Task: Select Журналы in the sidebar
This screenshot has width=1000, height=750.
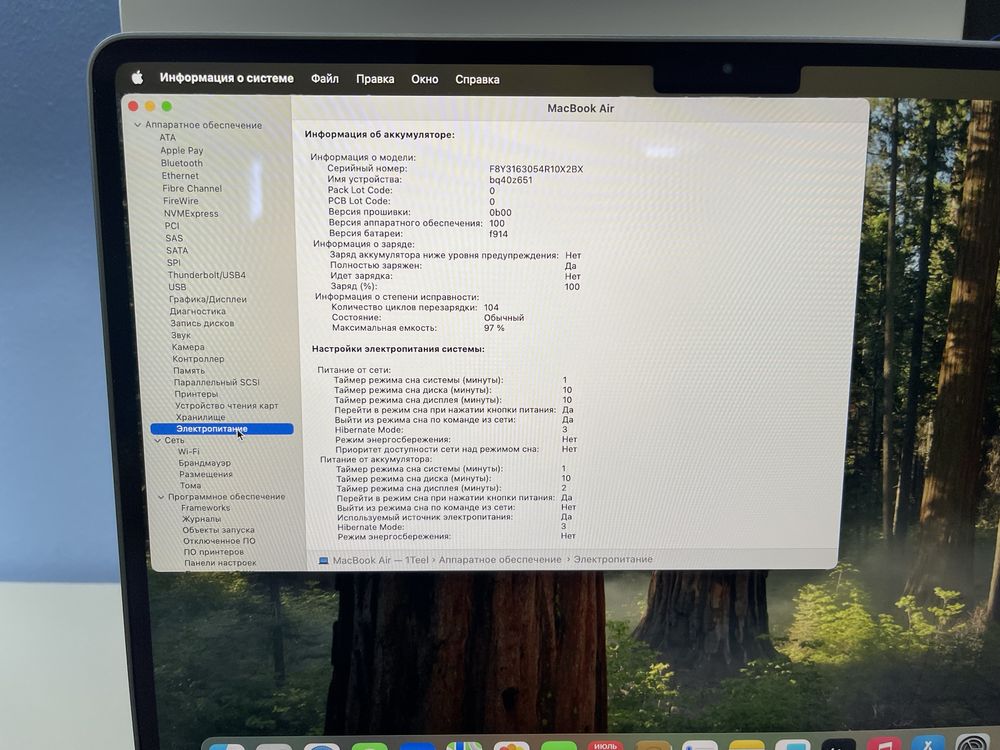Action: coord(202,519)
